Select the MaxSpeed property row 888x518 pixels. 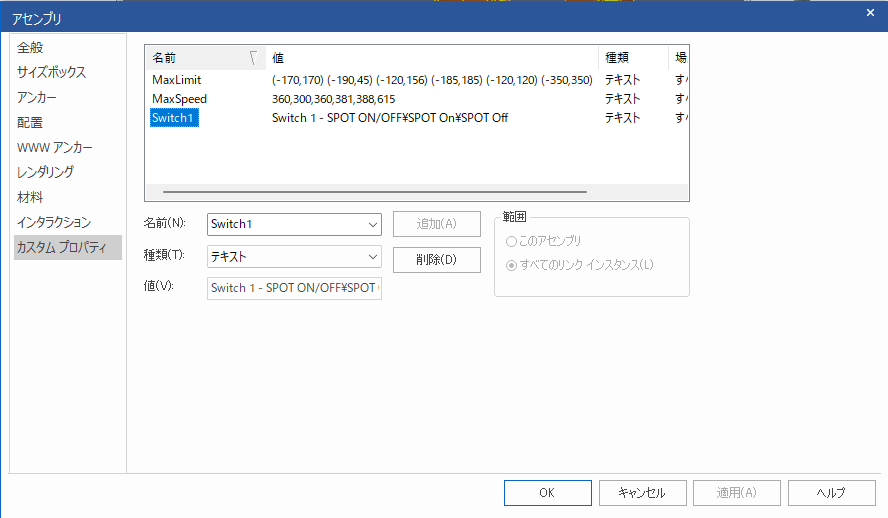(x=416, y=99)
